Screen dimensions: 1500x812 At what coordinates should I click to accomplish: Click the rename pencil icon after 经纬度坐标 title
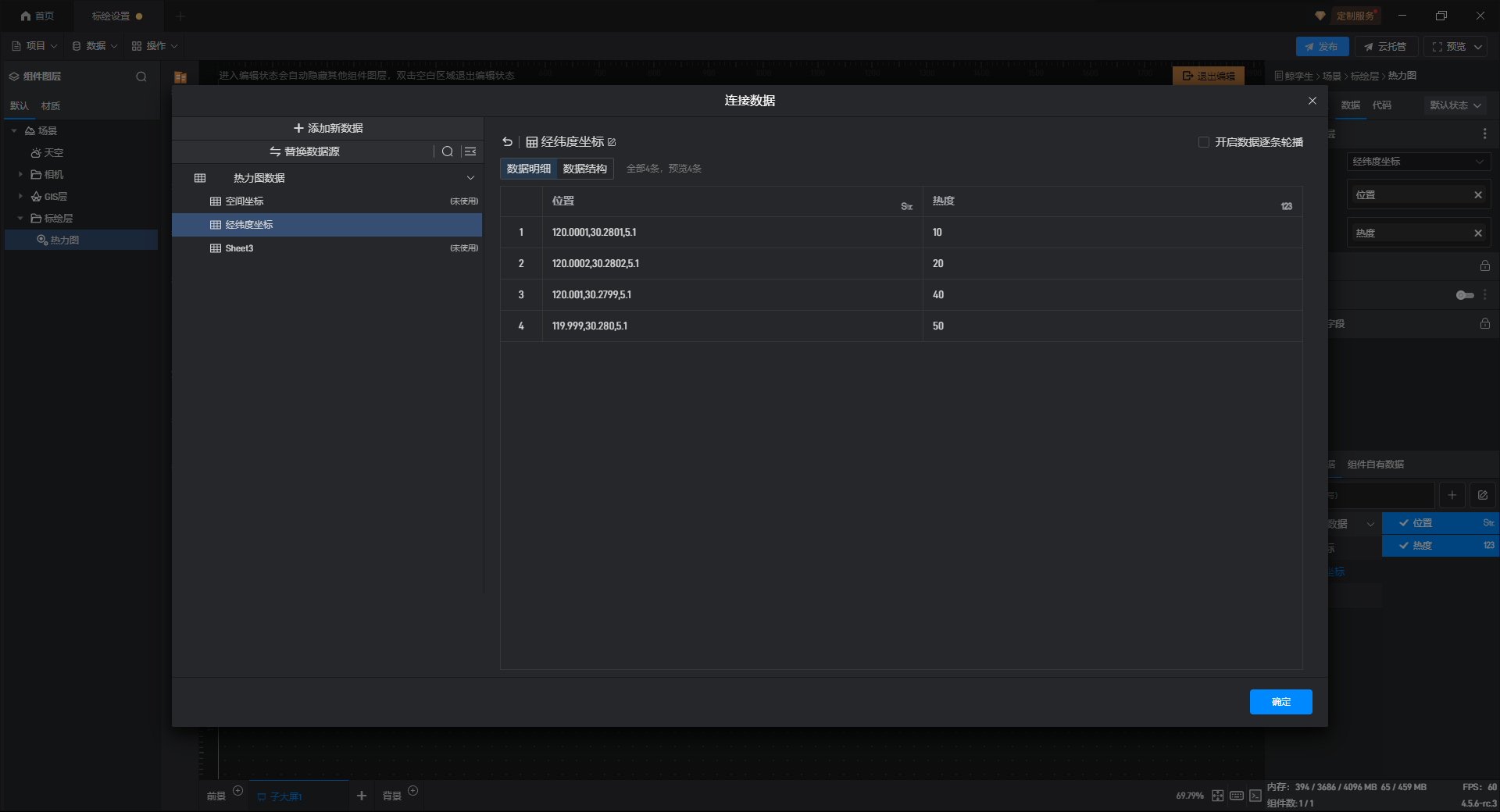[x=612, y=142]
